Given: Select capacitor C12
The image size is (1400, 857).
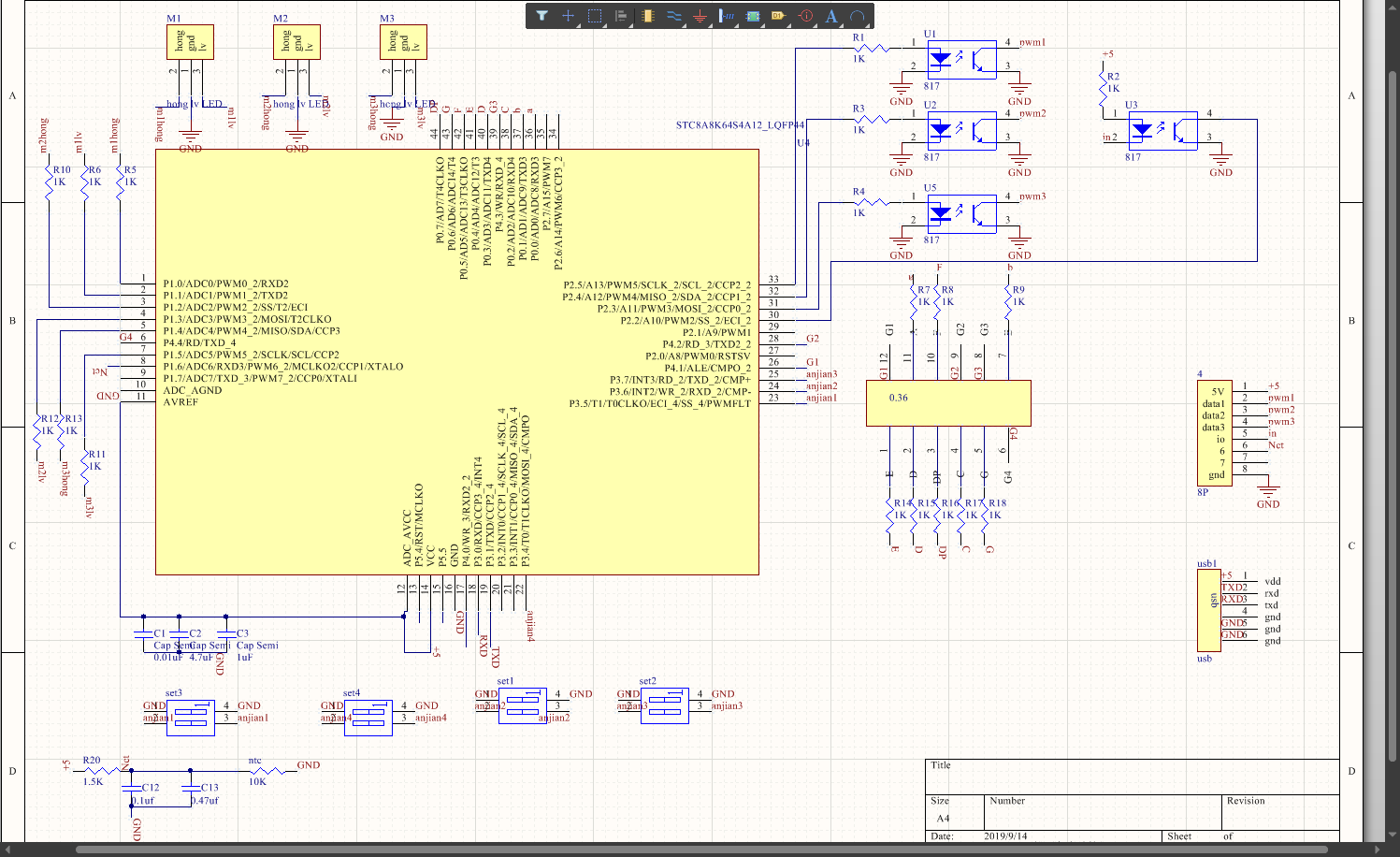Looking at the screenshot, I should click(x=131, y=789).
